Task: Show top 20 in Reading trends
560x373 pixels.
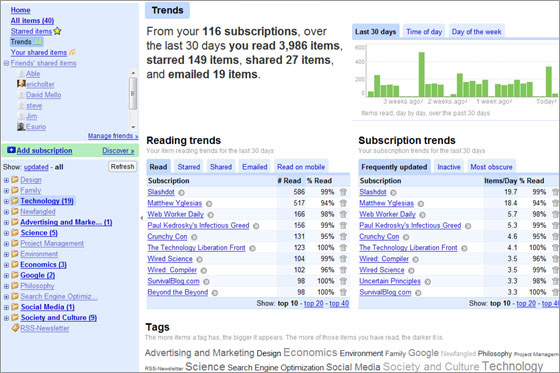Action: click(314, 303)
